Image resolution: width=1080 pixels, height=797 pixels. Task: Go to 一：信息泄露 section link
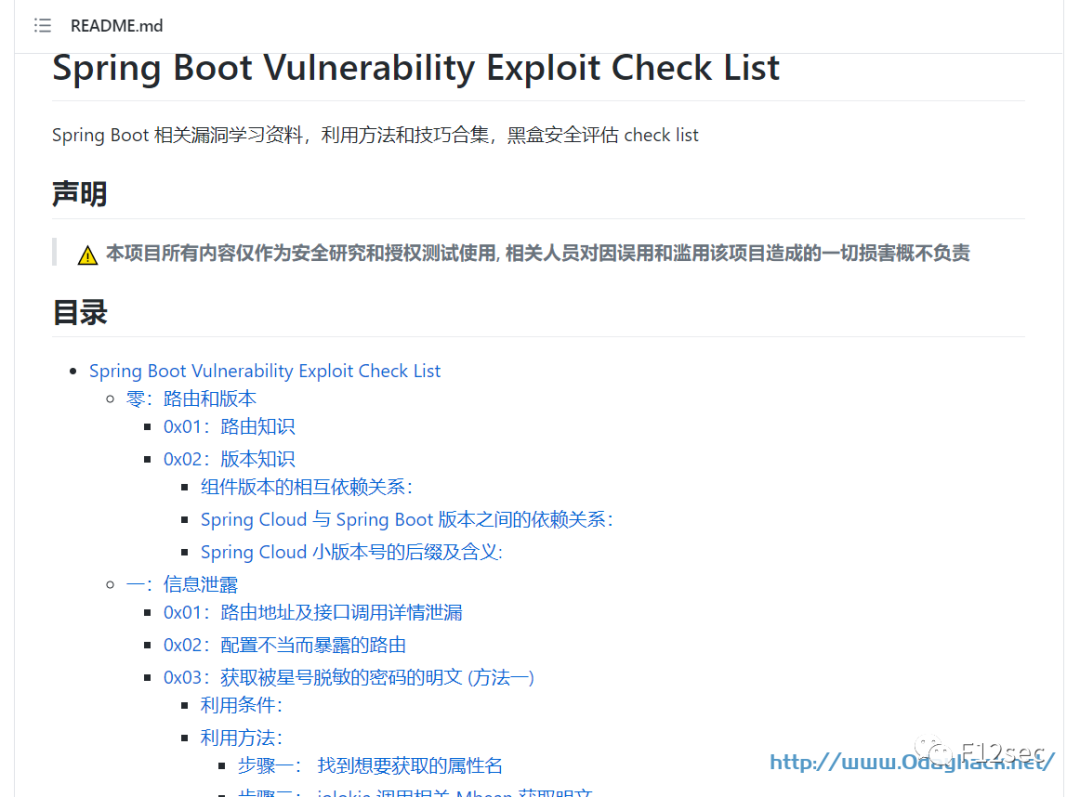tap(182, 585)
